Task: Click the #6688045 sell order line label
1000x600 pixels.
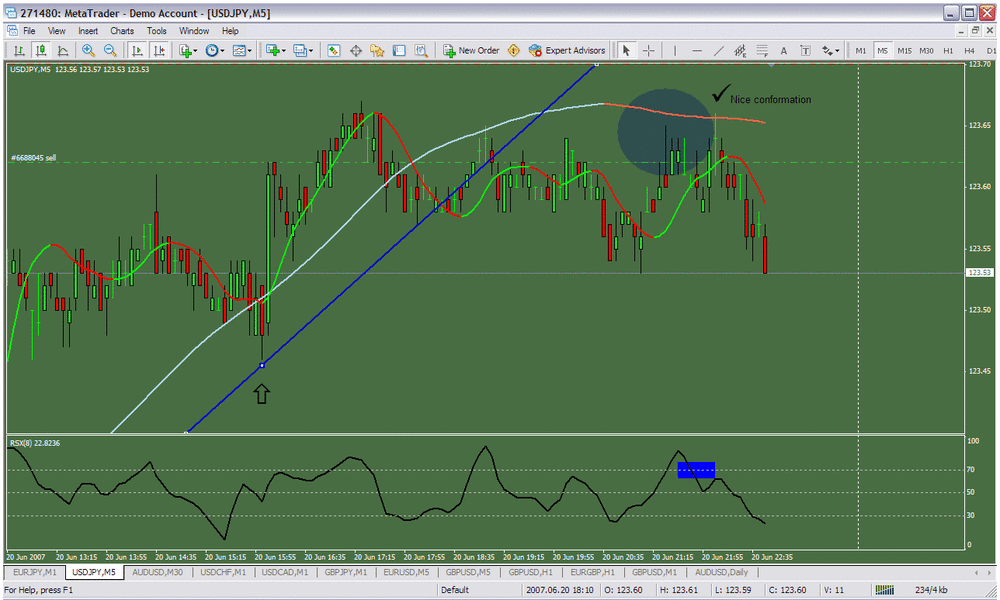Action: 33,157
